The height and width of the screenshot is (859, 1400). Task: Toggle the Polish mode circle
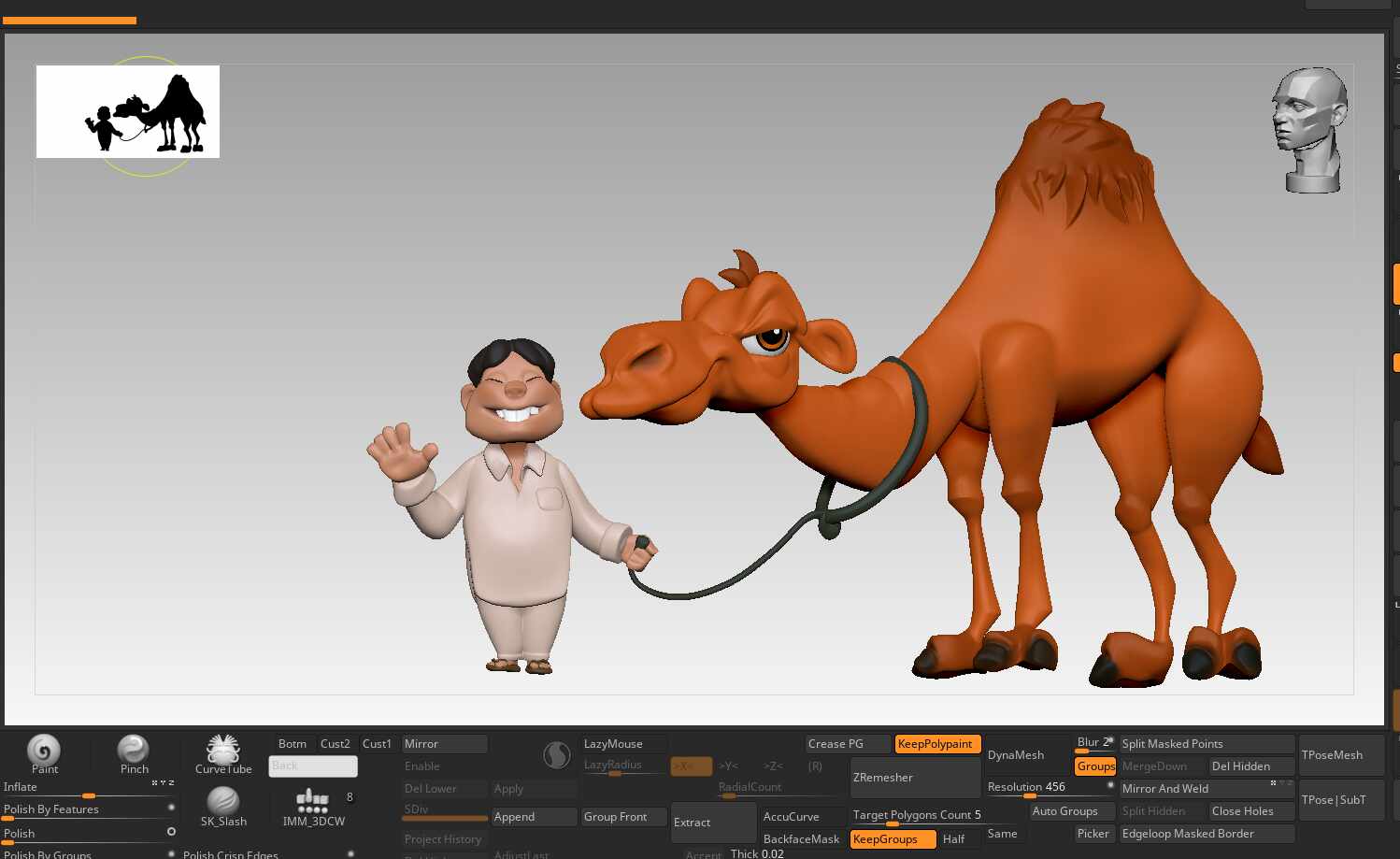[x=171, y=831]
